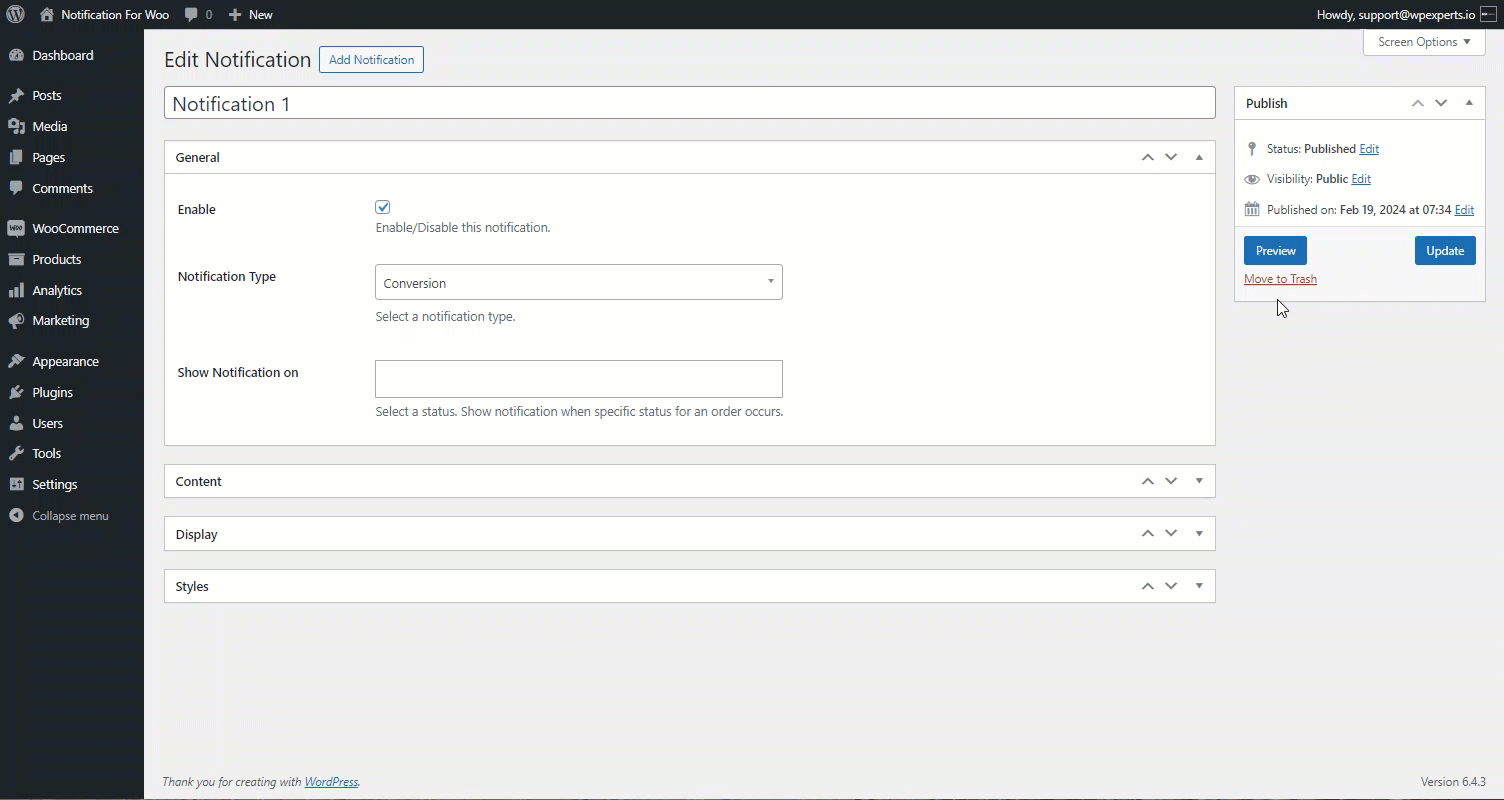Click the comments bubble icon in admin bar

[x=191, y=15]
